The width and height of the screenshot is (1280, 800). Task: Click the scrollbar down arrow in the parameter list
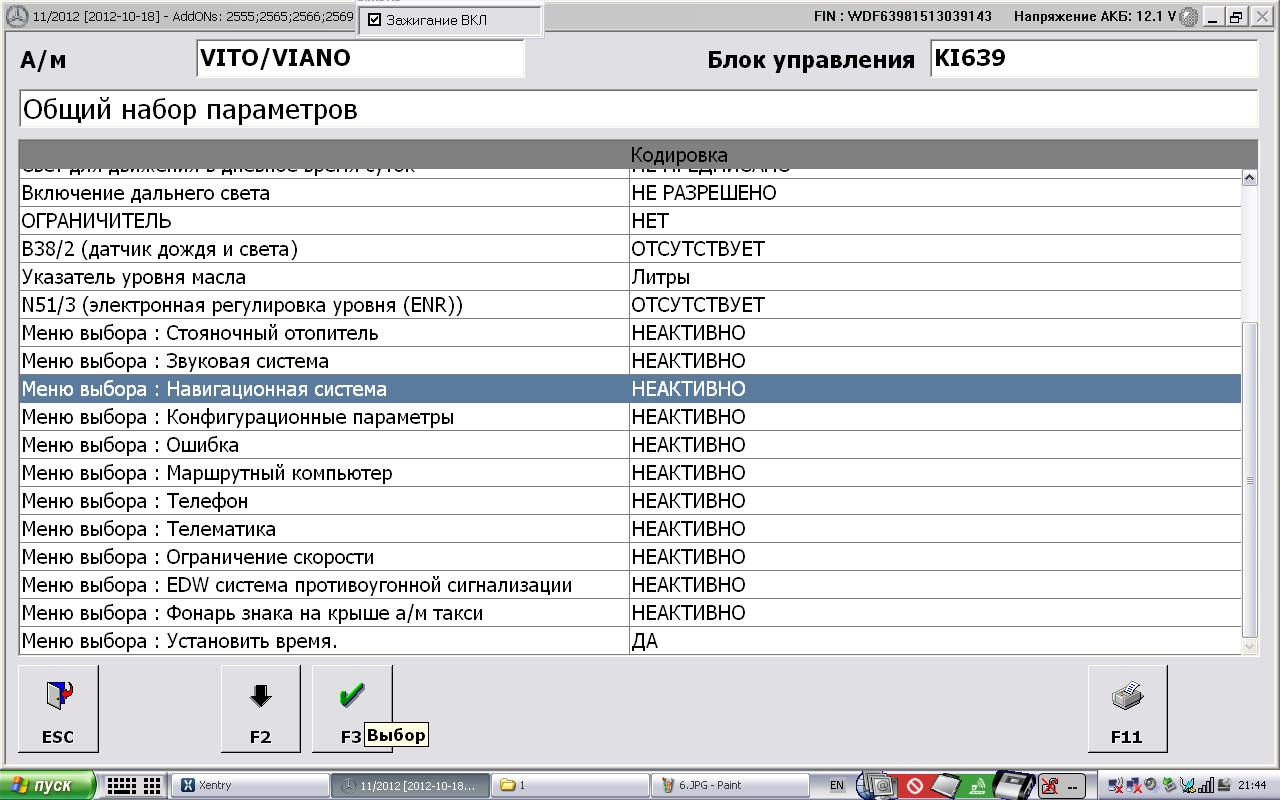tap(1249, 646)
